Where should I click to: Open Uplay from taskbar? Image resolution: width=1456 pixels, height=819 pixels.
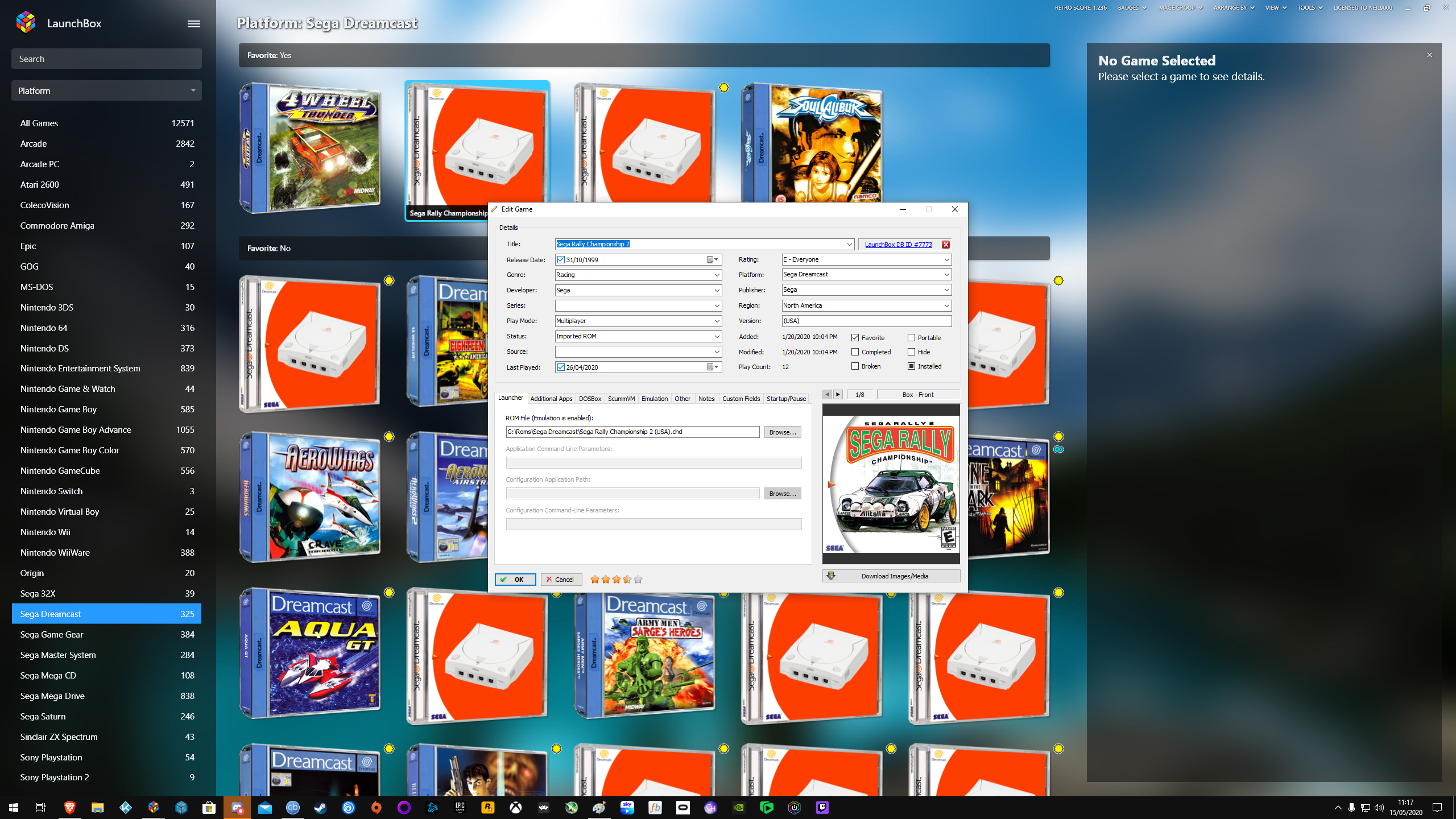pos(349,808)
